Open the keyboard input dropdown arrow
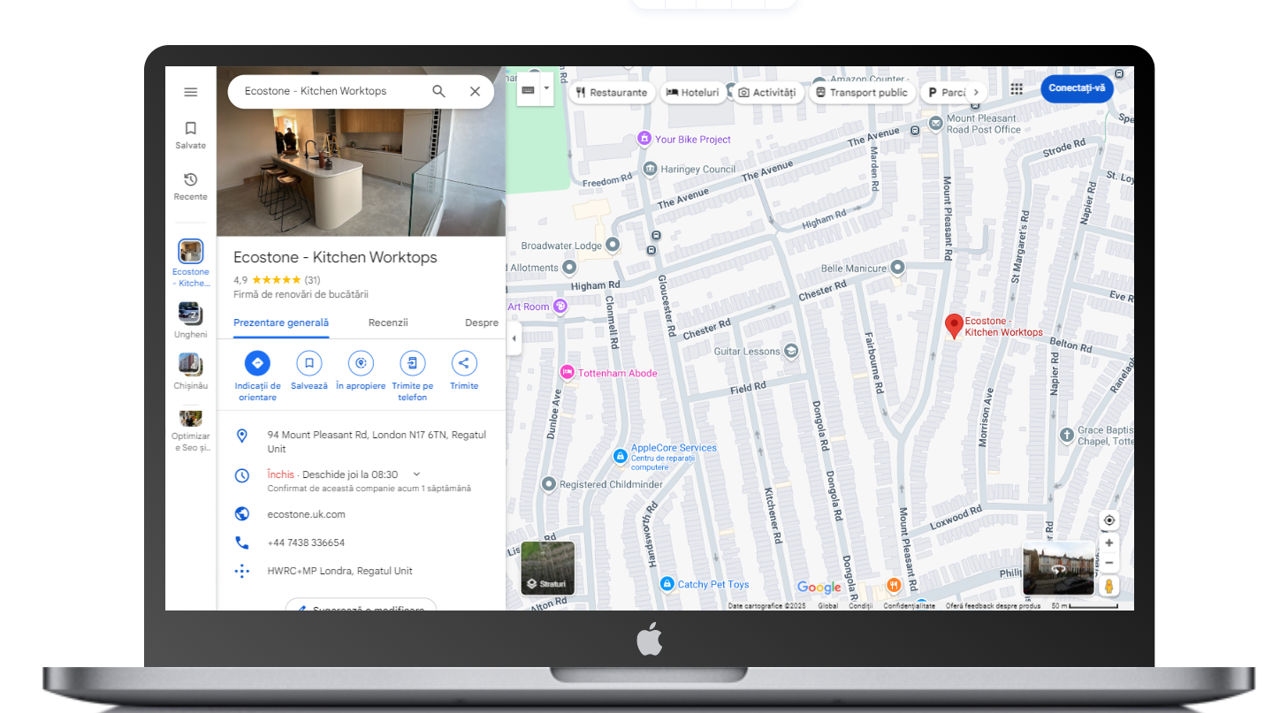 click(x=546, y=90)
